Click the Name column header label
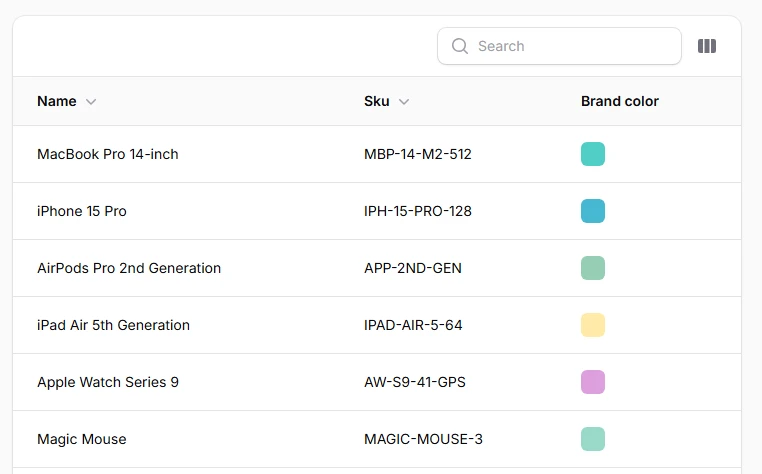Image resolution: width=762 pixels, height=474 pixels. pyautogui.click(x=57, y=101)
